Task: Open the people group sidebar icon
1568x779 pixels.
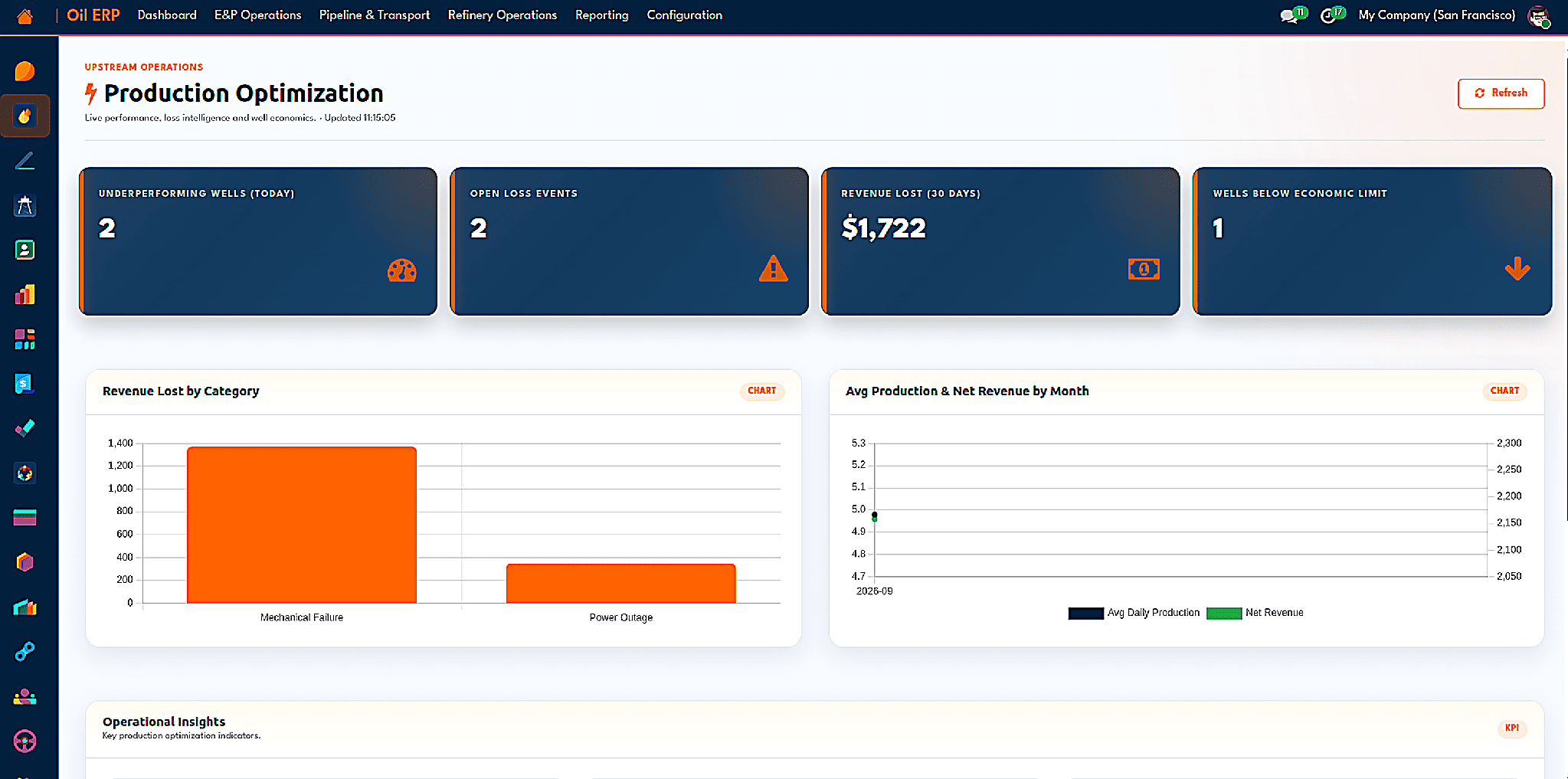Action: (25, 697)
